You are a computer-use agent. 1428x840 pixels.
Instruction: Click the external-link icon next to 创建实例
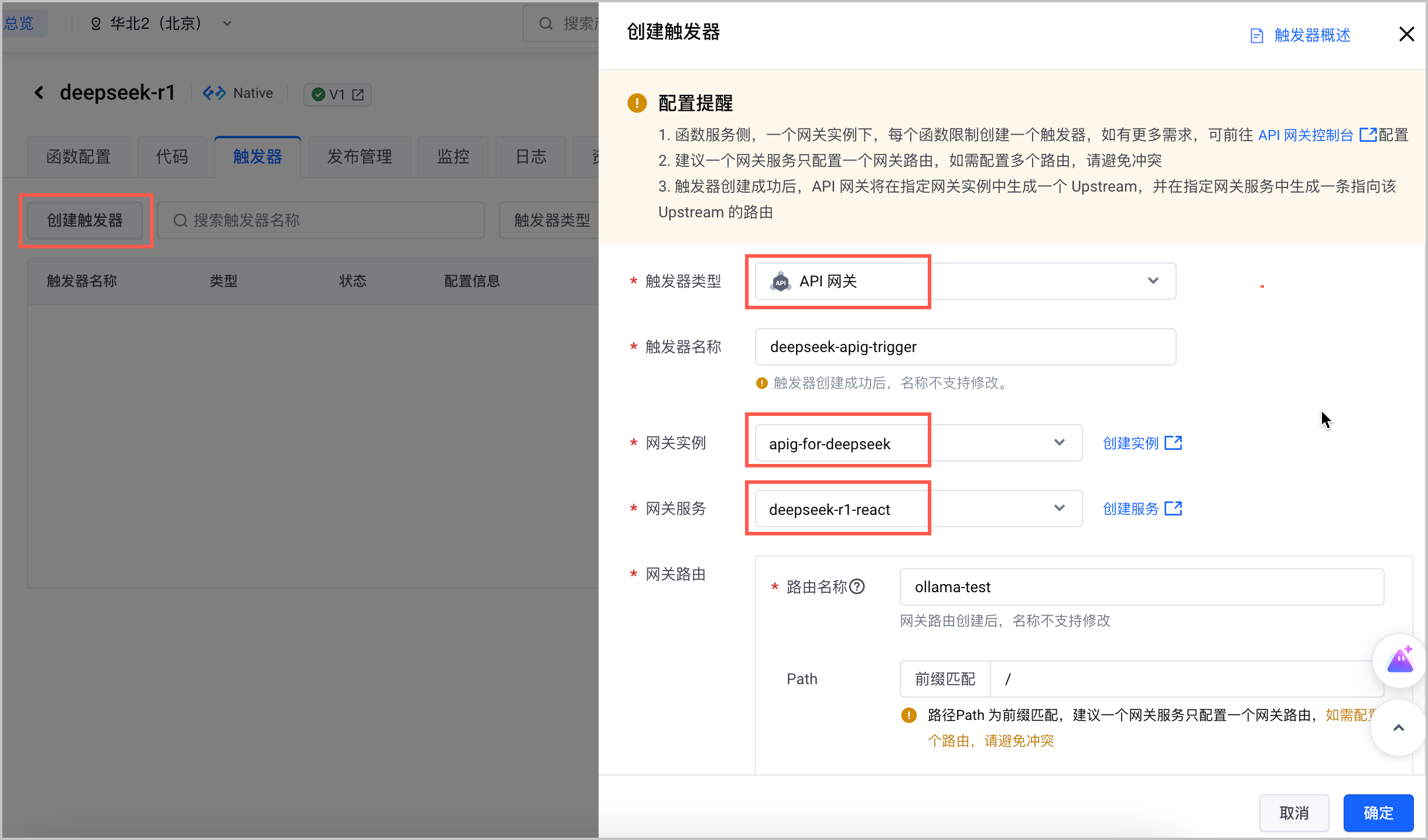pos(1173,443)
